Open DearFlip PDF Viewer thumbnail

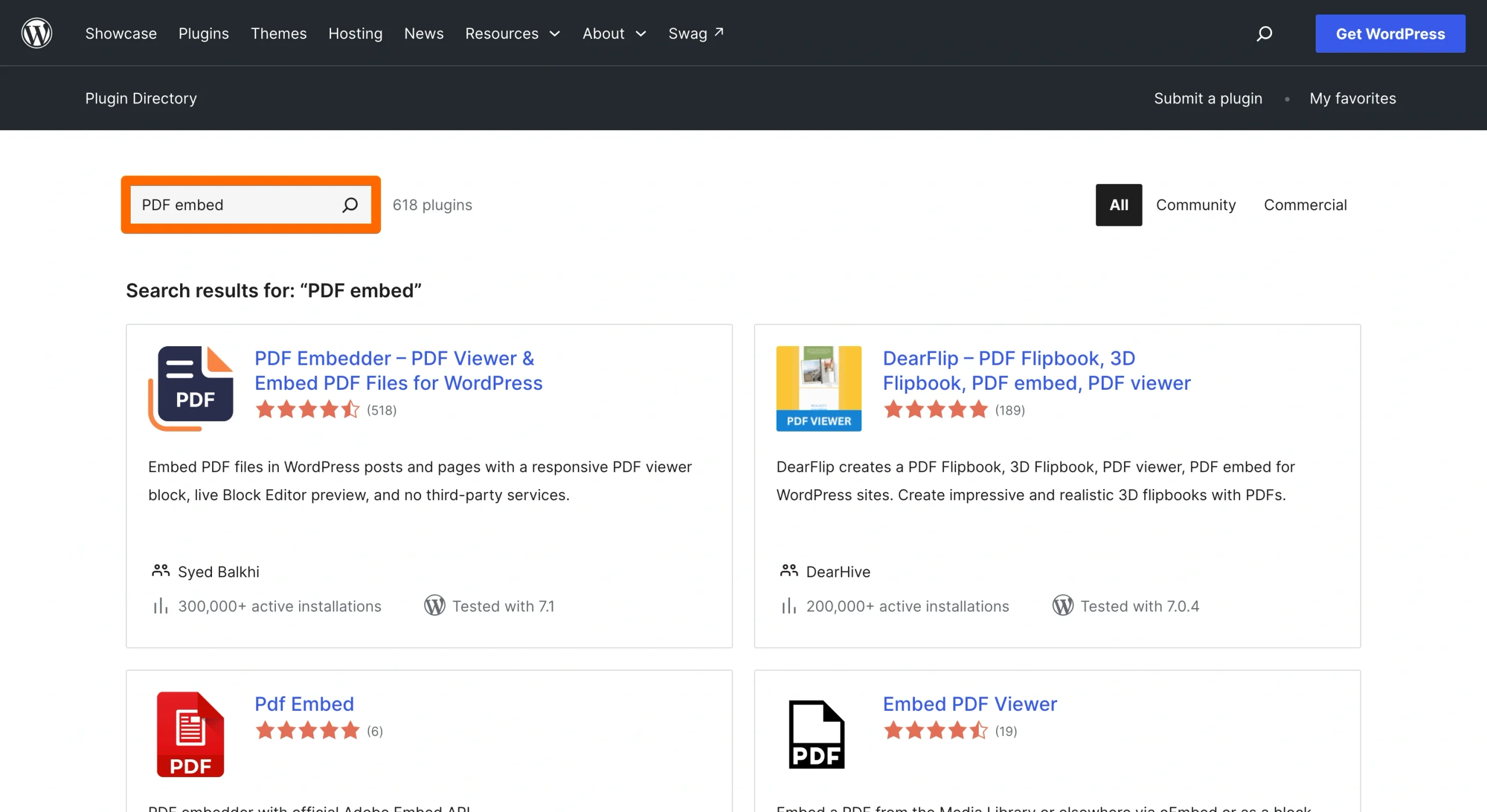818,389
